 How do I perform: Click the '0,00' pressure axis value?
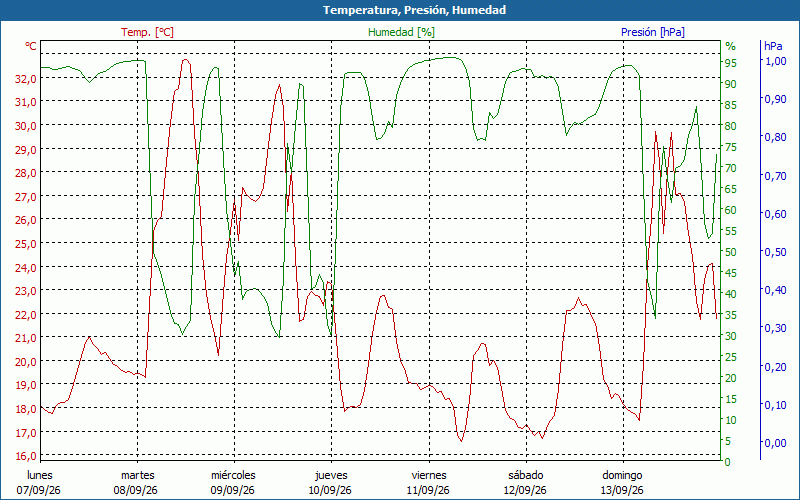[x=776, y=443]
